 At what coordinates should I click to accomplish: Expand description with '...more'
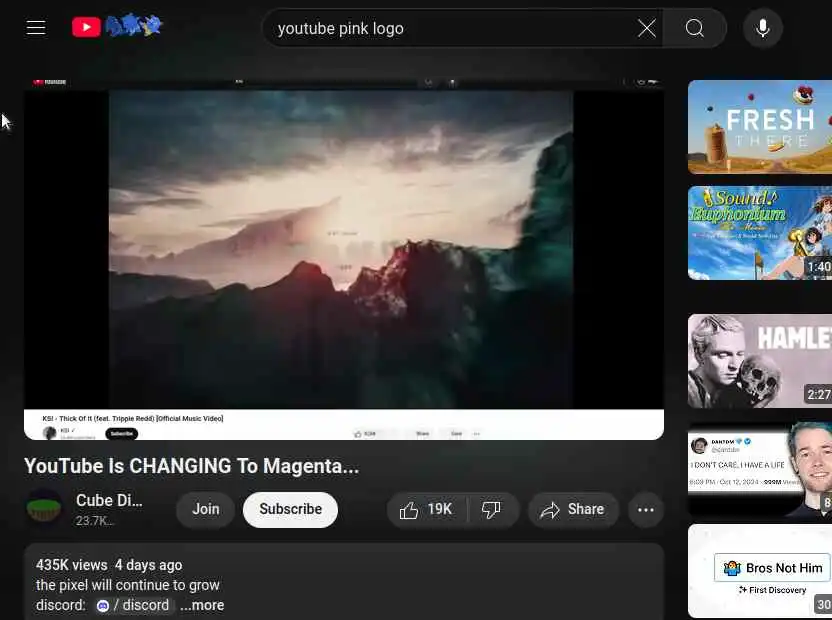(202, 605)
